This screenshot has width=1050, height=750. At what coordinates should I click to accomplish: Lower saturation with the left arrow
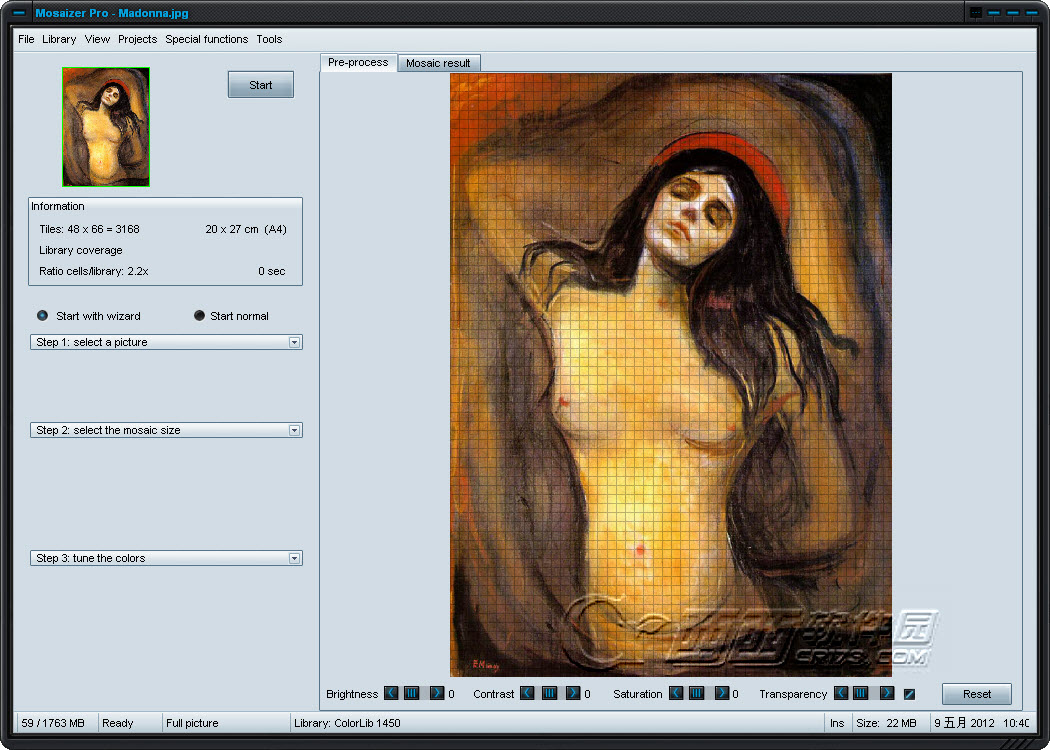[676, 693]
